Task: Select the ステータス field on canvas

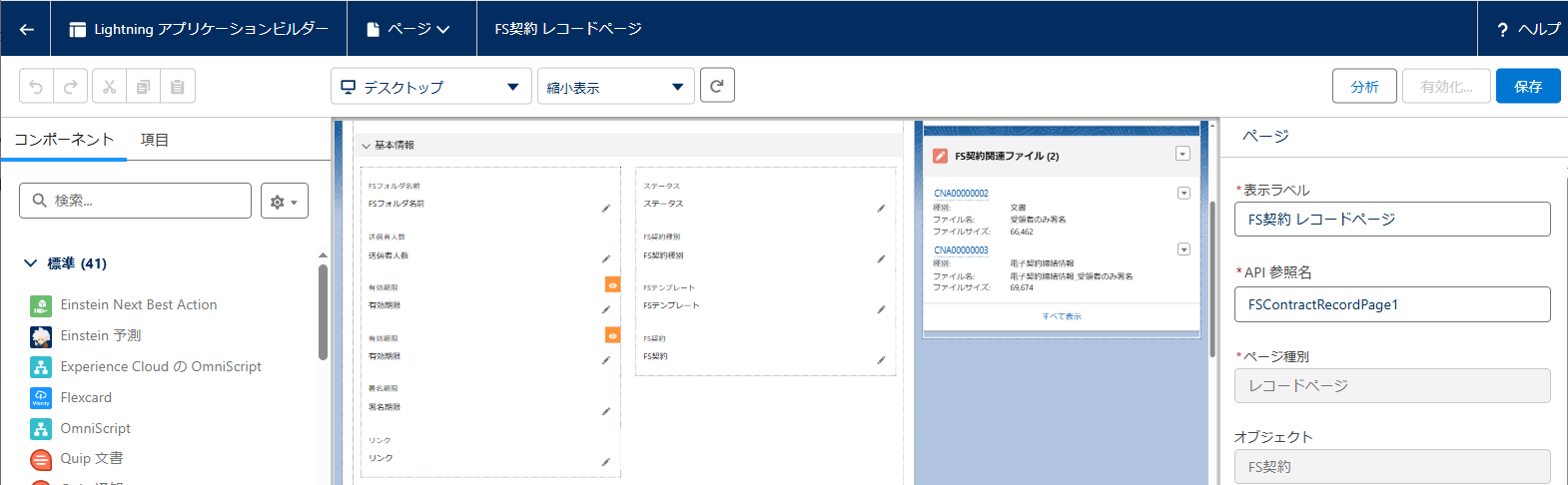Action: [x=765, y=196]
